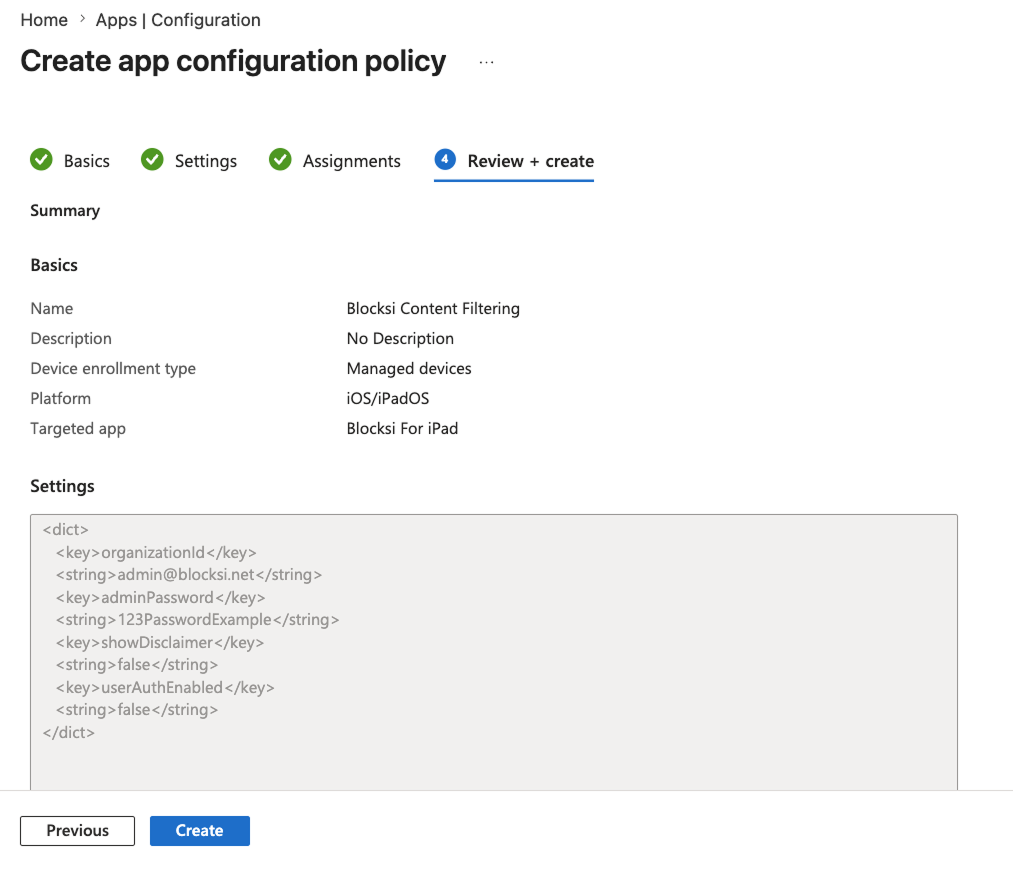
Task: Click the organizationId key line
Action: pyautogui.click(x=156, y=552)
